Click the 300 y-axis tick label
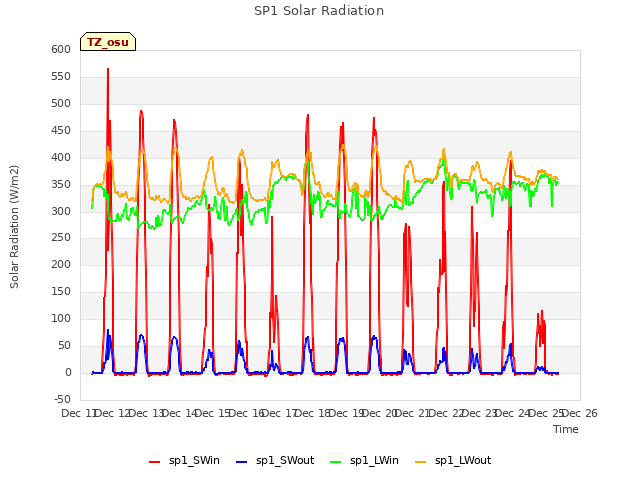Viewport: 640px width, 480px height. click(61, 211)
